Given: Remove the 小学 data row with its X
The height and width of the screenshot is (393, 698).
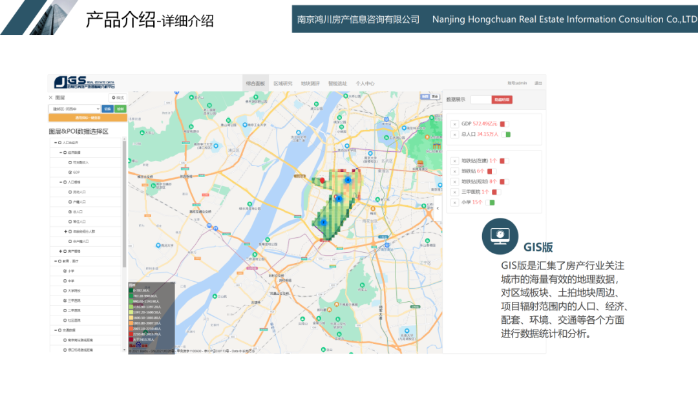Looking at the screenshot, I should [455, 203].
